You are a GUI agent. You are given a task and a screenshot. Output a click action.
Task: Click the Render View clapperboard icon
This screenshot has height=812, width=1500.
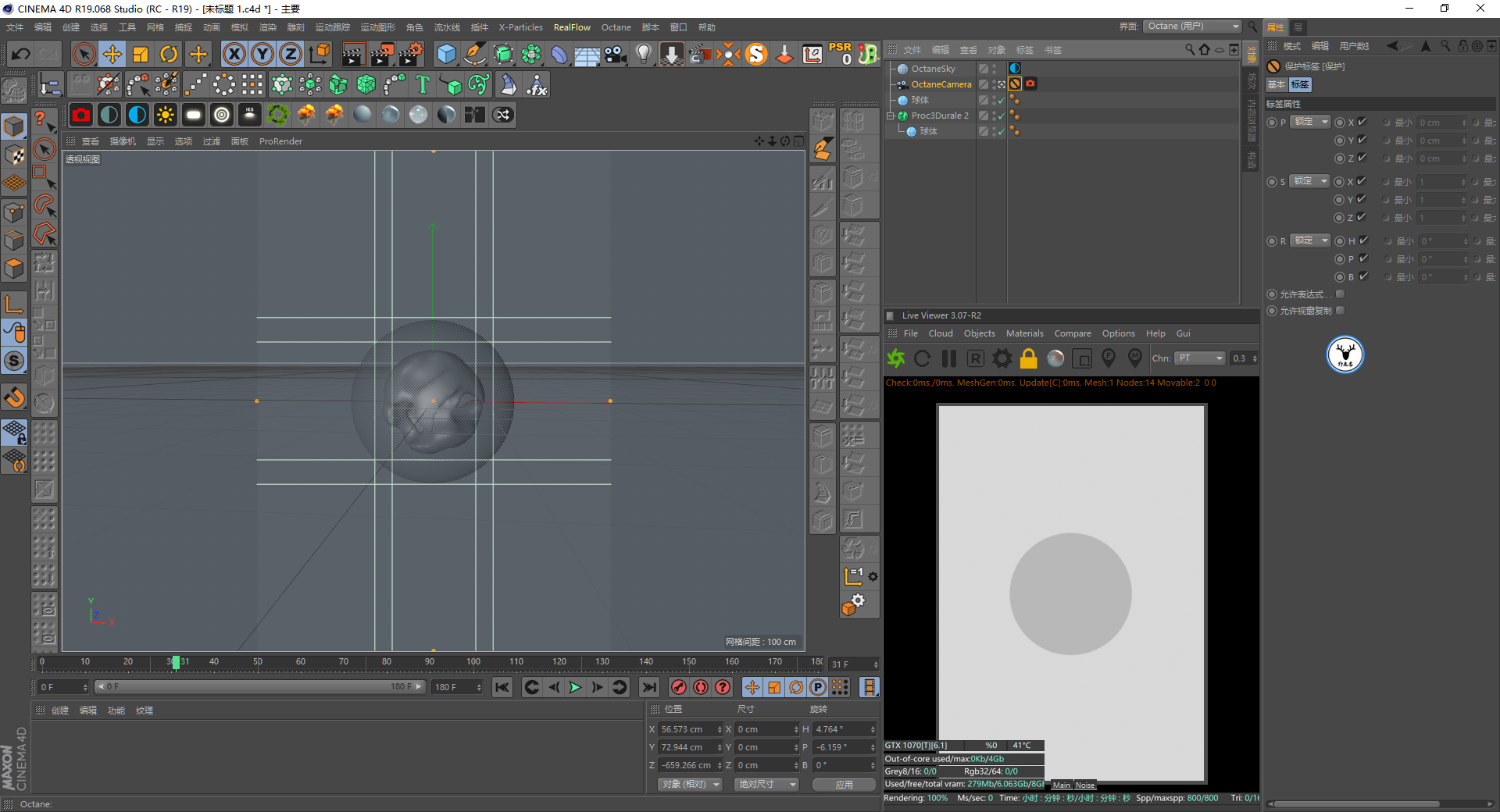click(353, 54)
